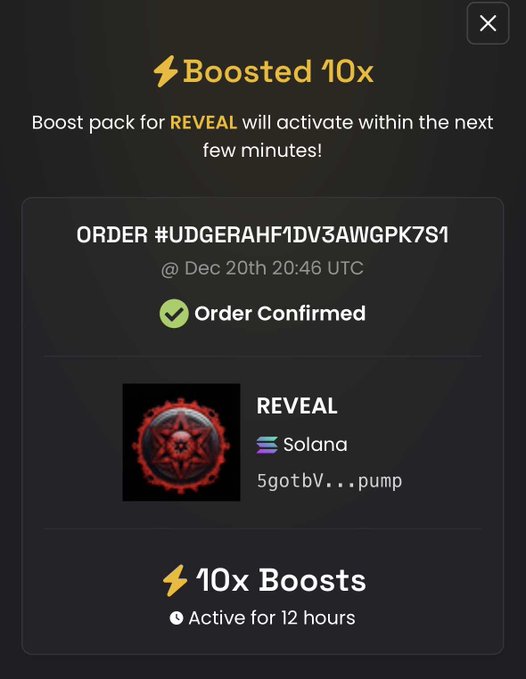Click the Active for 12 hours label
526x679 pixels.
click(x=272, y=618)
